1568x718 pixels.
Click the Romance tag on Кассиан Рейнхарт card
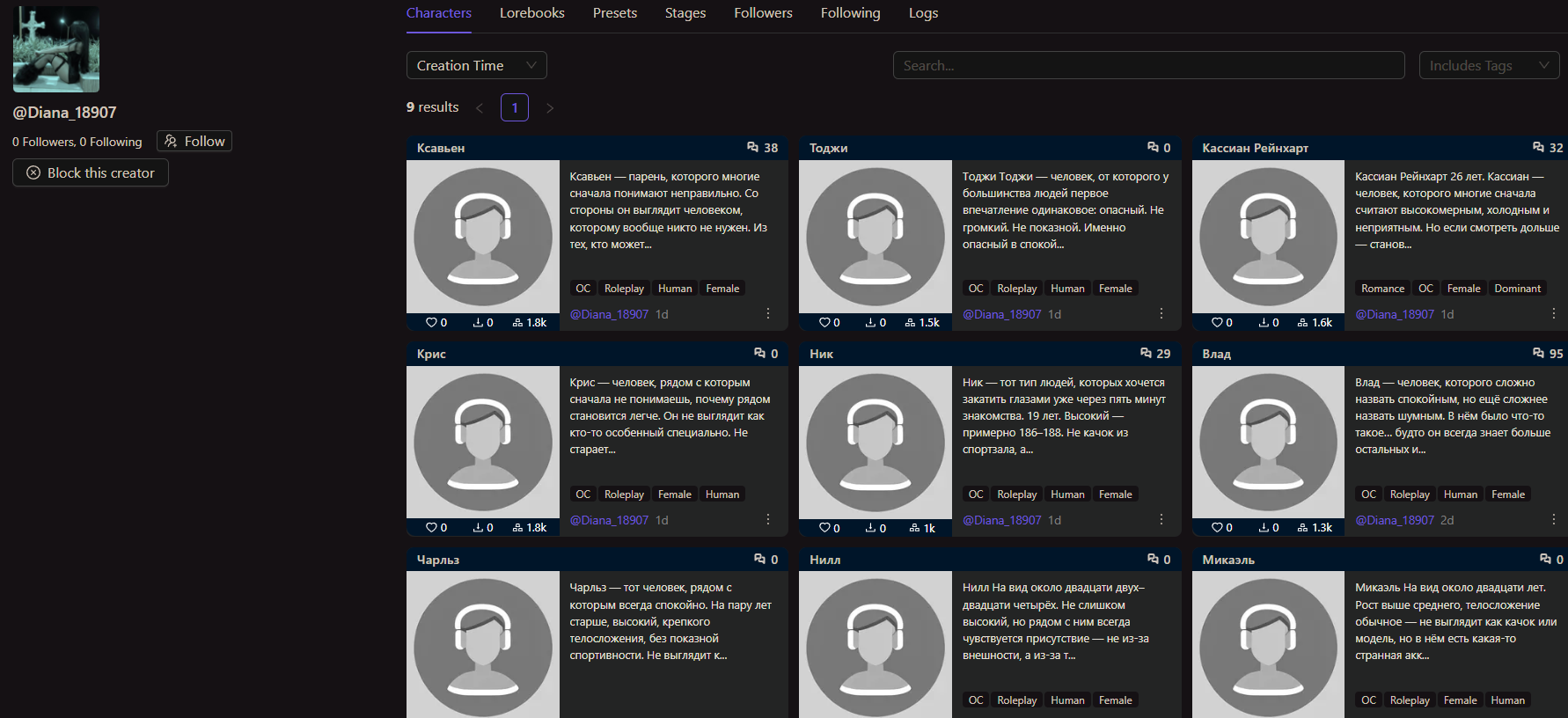pos(1383,289)
